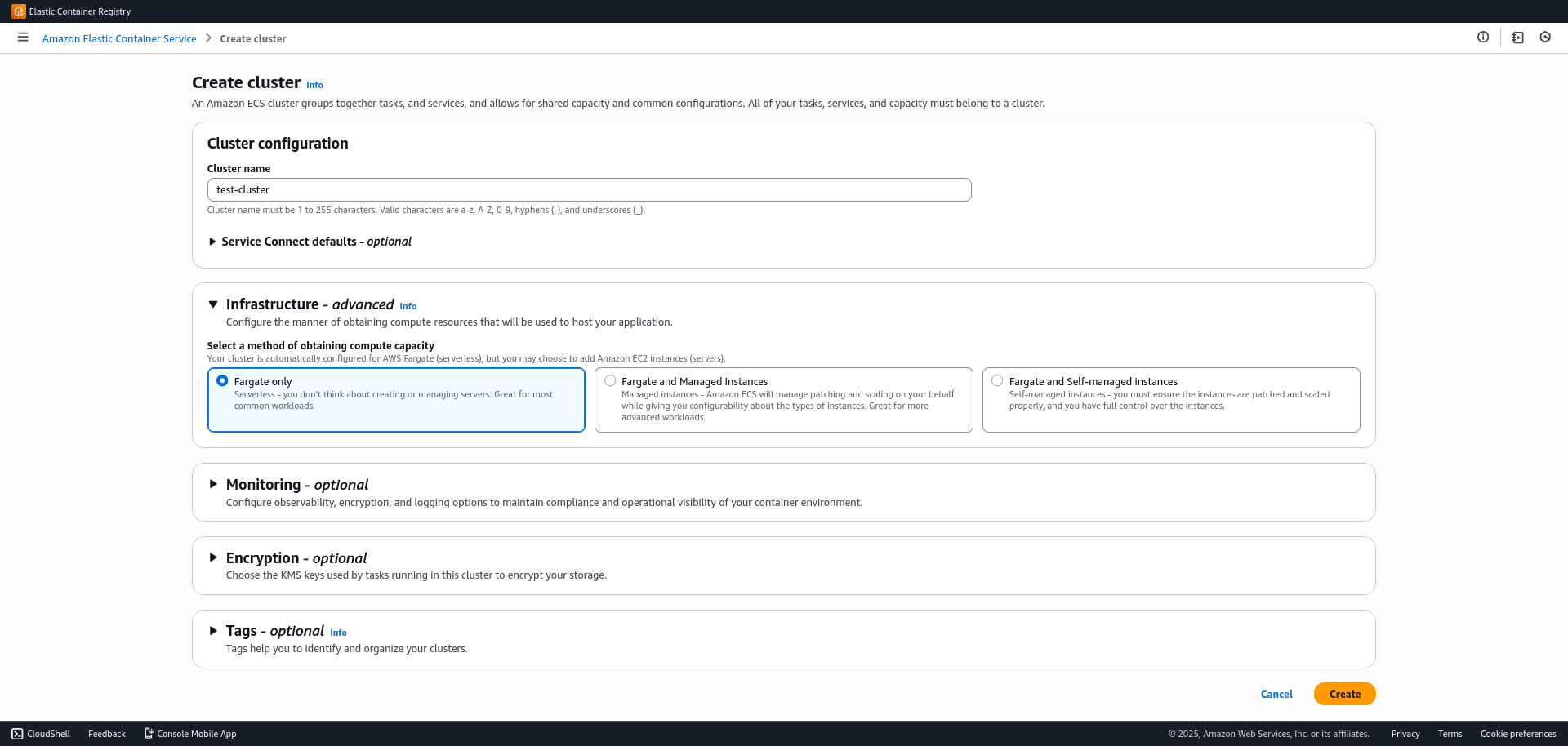Click the Privacy link in footer
The image size is (1568, 746).
[1405, 734]
